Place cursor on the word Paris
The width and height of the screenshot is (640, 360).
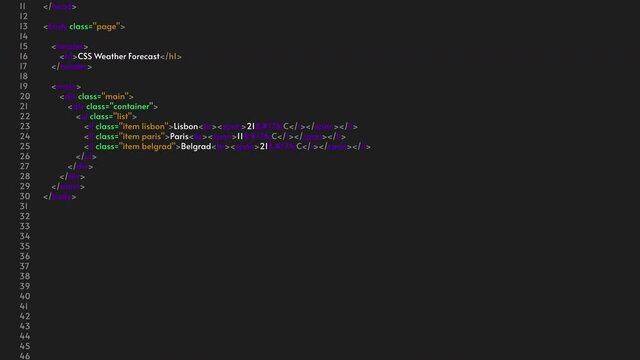[179, 136]
